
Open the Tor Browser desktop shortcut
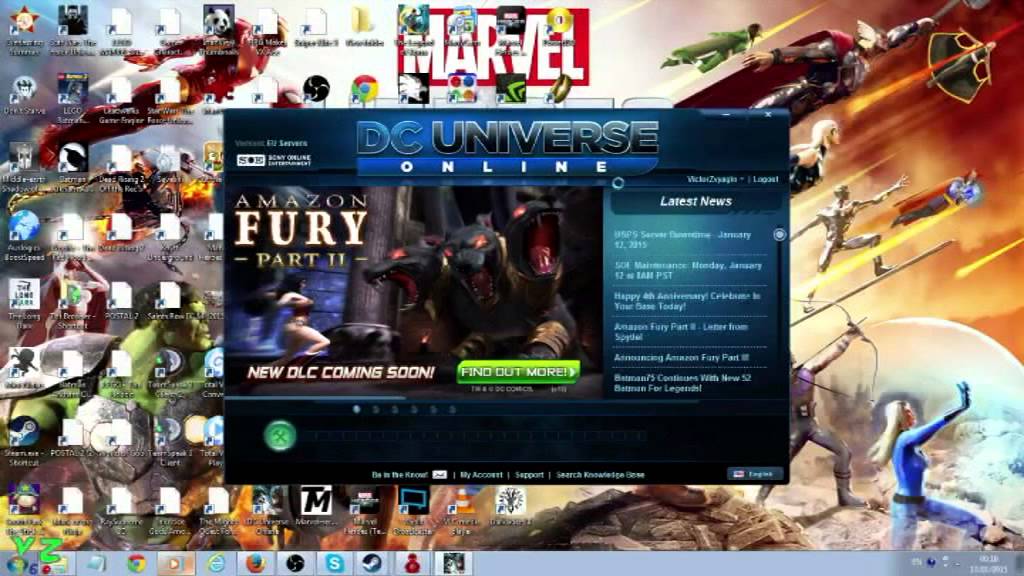coord(72,304)
